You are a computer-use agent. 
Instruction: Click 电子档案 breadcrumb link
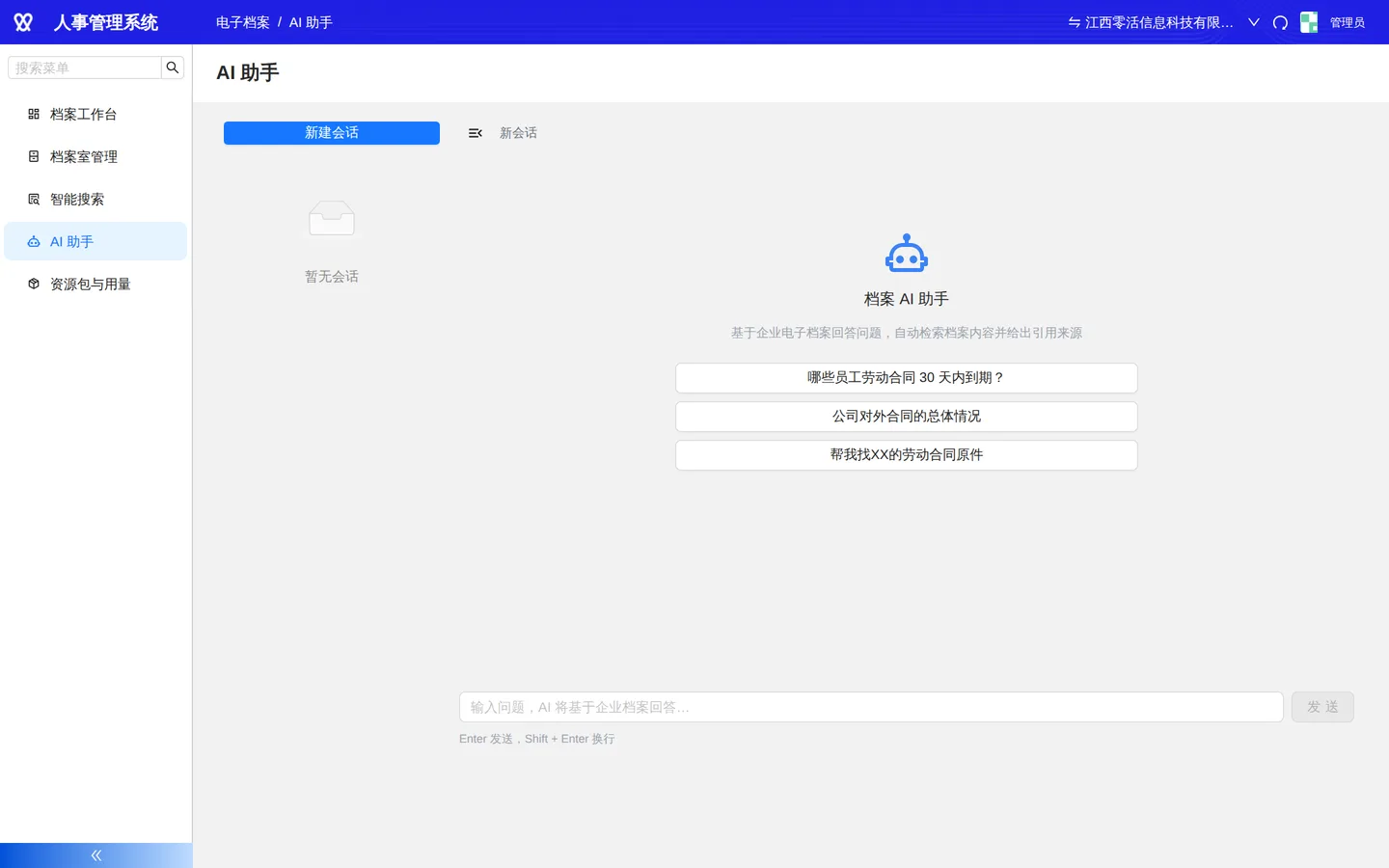click(243, 22)
